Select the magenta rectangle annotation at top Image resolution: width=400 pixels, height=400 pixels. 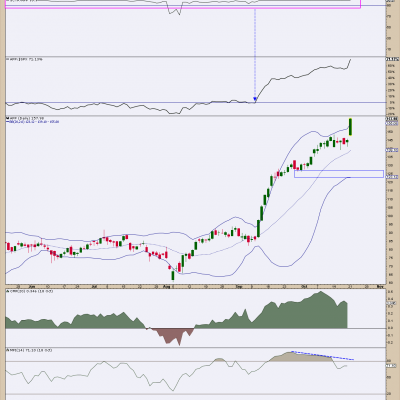(183, 4)
